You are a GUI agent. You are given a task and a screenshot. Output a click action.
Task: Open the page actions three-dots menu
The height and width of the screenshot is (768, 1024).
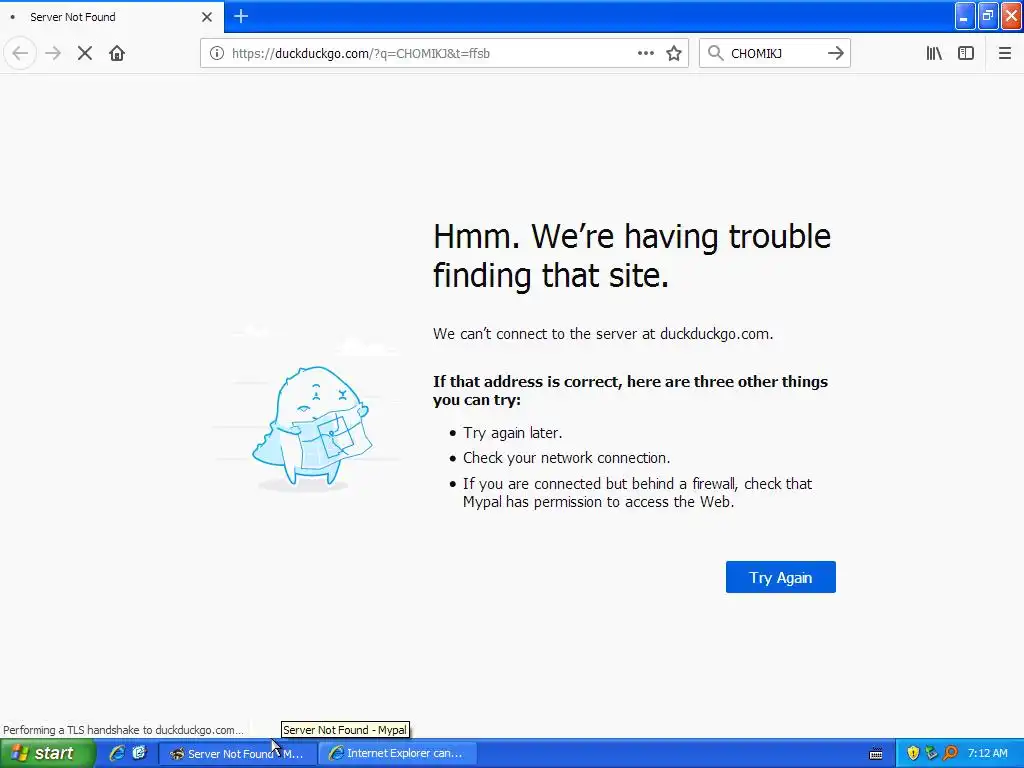coord(645,53)
